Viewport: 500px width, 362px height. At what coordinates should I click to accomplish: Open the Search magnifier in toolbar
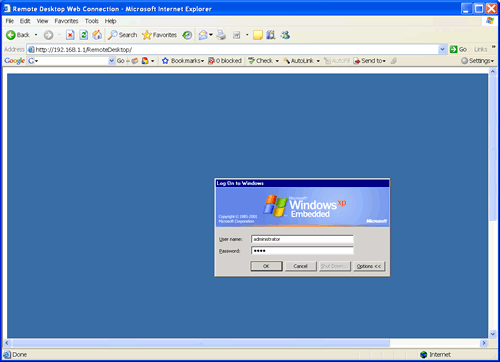113,35
